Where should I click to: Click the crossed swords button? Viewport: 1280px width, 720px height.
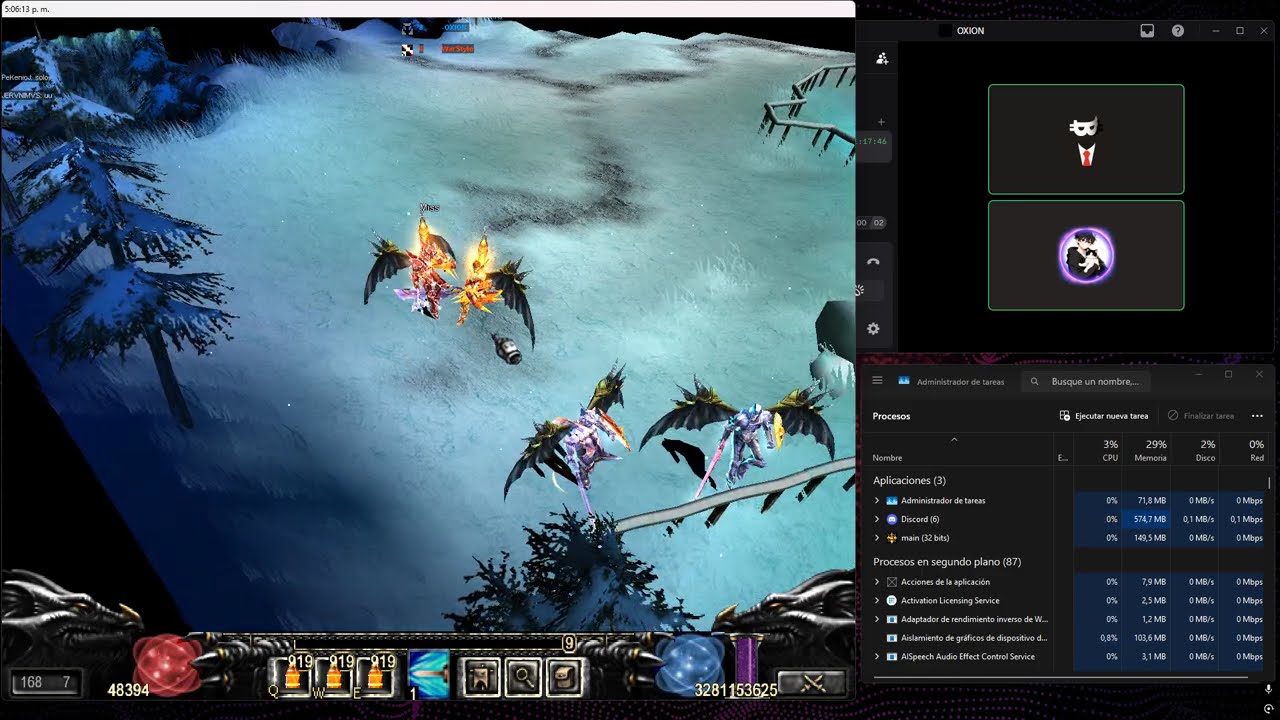click(x=811, y=683)
